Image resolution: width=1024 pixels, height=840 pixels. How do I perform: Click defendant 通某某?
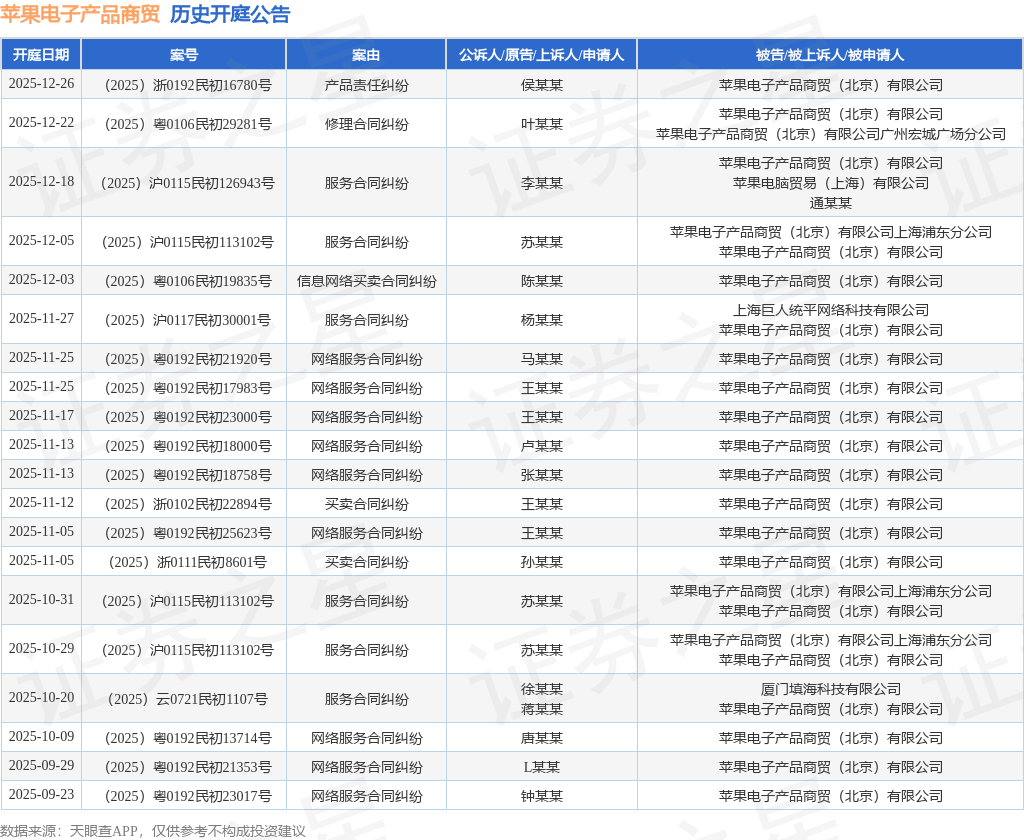pos(831,203)
